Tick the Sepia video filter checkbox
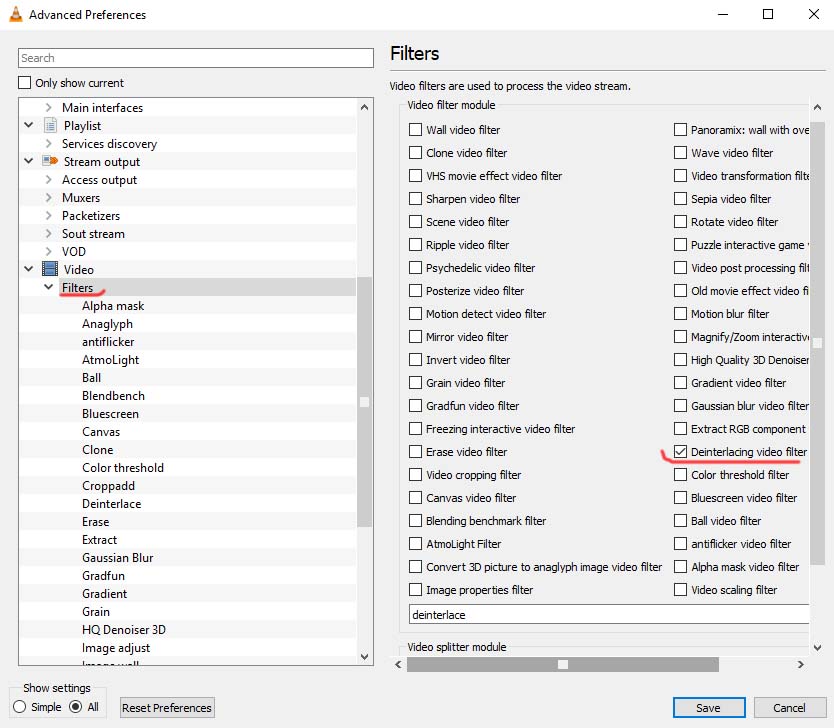 pyautogui.click(x=680, y=199)
